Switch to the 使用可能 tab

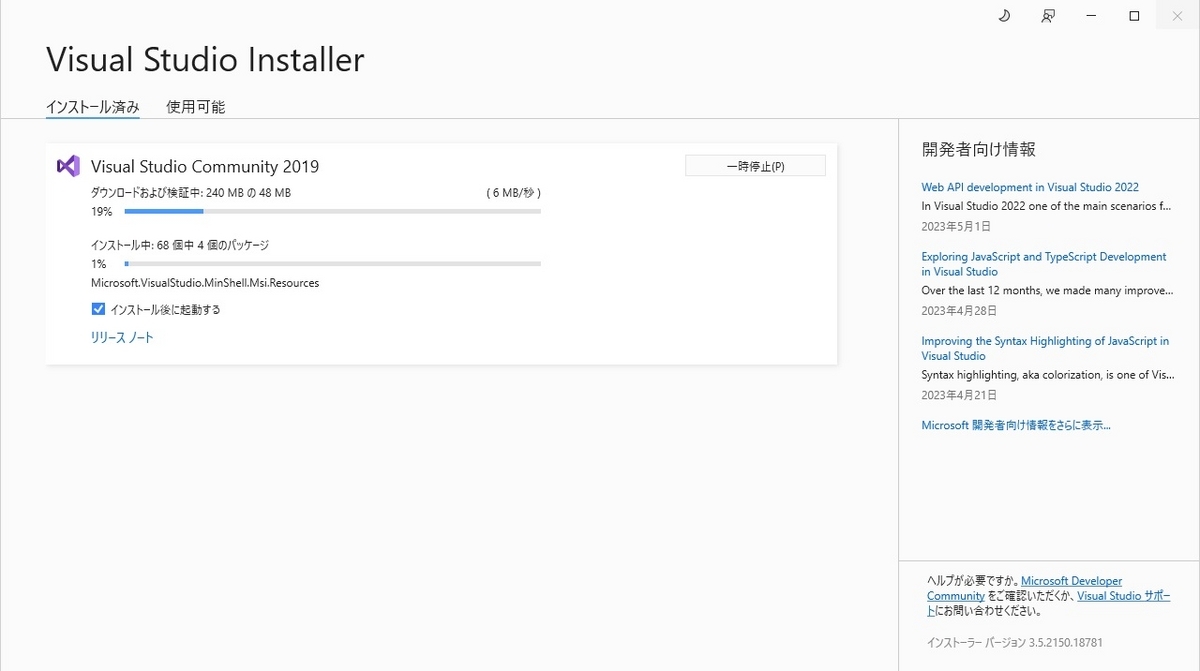(196, 107)
